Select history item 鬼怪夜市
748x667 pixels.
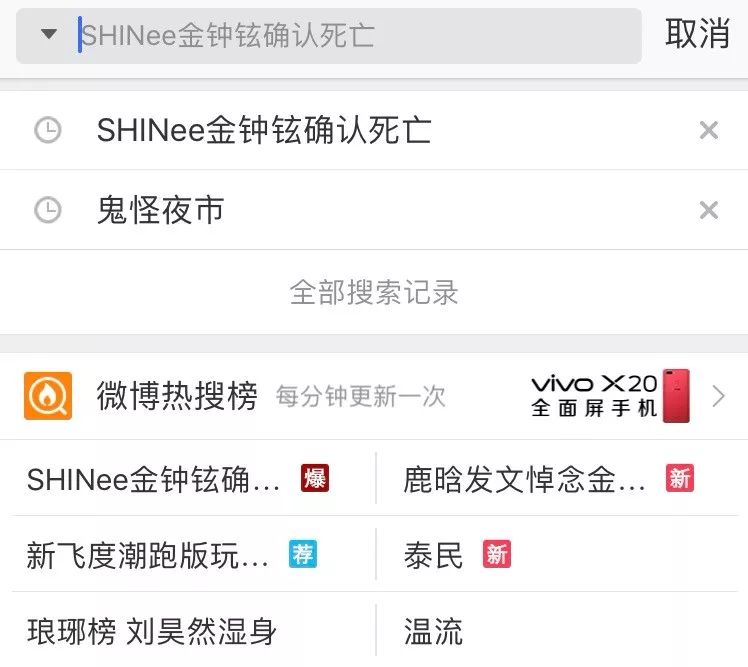click(161, 210)
